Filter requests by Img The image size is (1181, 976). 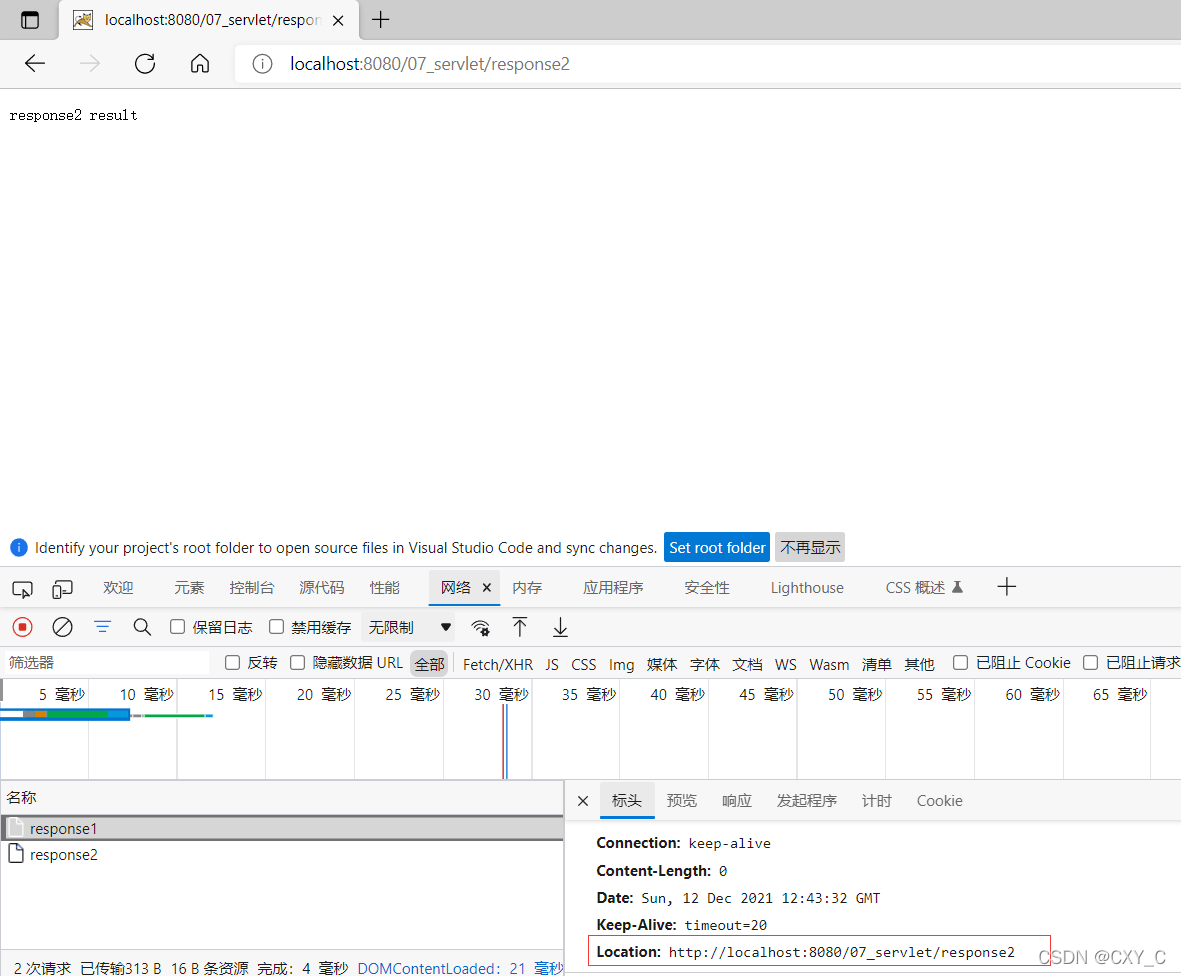[x=621, y=664]
